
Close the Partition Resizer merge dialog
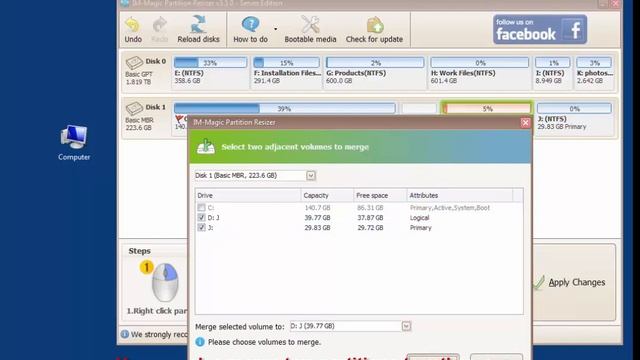coord(525,122)
